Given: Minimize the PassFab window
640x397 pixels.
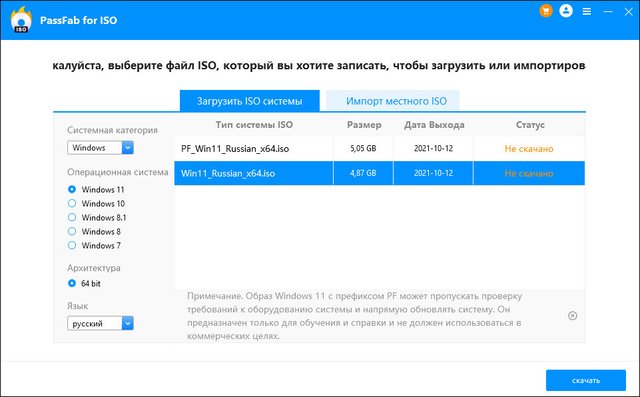Looking at the screenshot, I should point(608,11).
